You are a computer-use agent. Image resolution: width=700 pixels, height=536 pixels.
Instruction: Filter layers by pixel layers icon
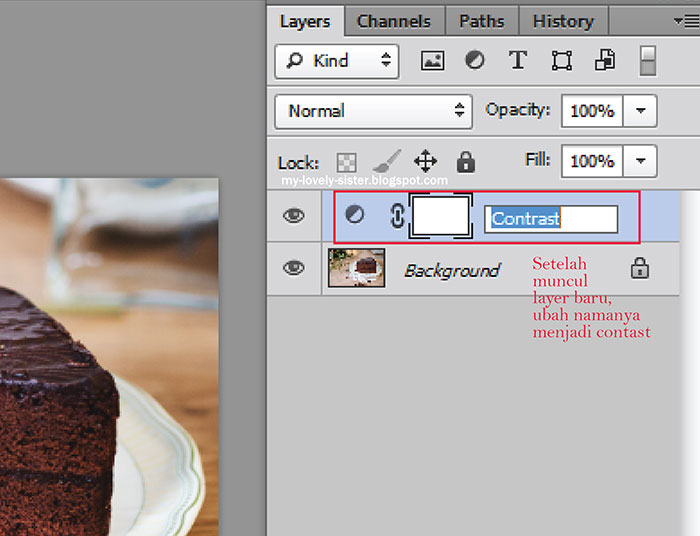tap(432, 61)
